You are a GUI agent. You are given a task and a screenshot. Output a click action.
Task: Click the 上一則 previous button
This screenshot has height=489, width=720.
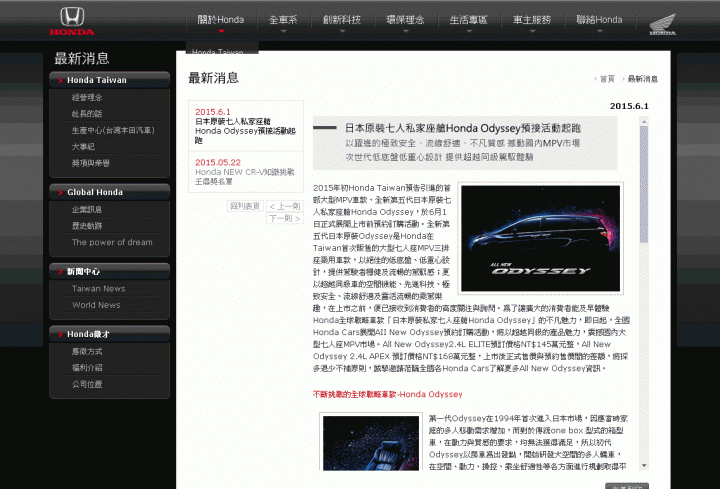click(285, 206)
